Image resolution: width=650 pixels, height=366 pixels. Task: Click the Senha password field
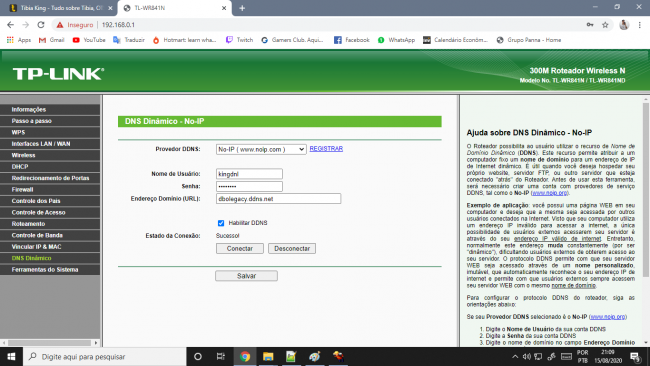click(x=249, y=187)
